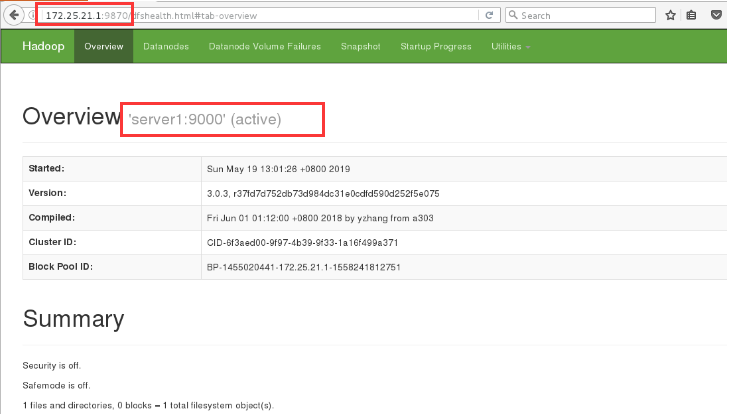This screenshot has height=414, width=729.
Task: Select the Overview tab
Action: (x=104, y=47)
